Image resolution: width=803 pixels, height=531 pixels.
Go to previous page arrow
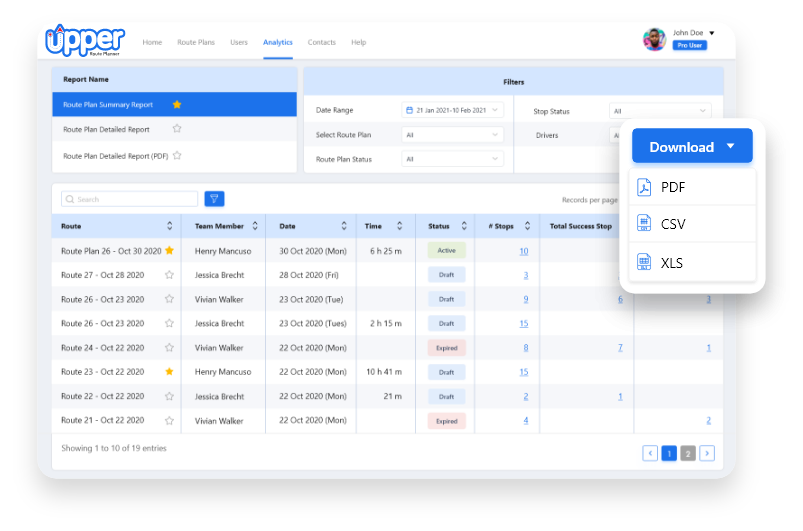(x=650, y=453)
